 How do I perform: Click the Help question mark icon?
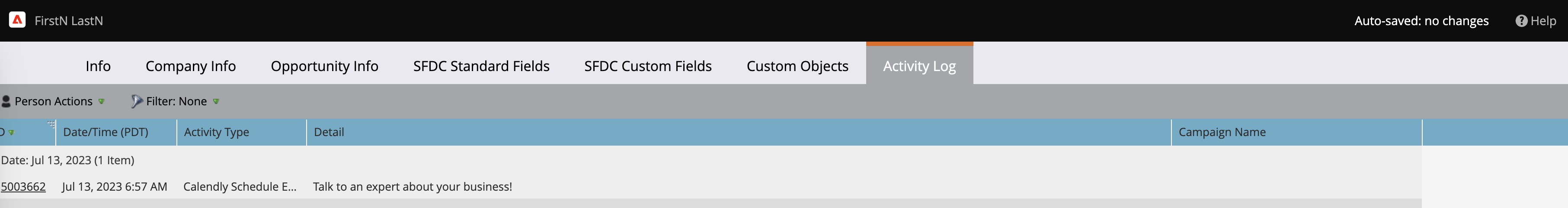(x=1520, y=21)
